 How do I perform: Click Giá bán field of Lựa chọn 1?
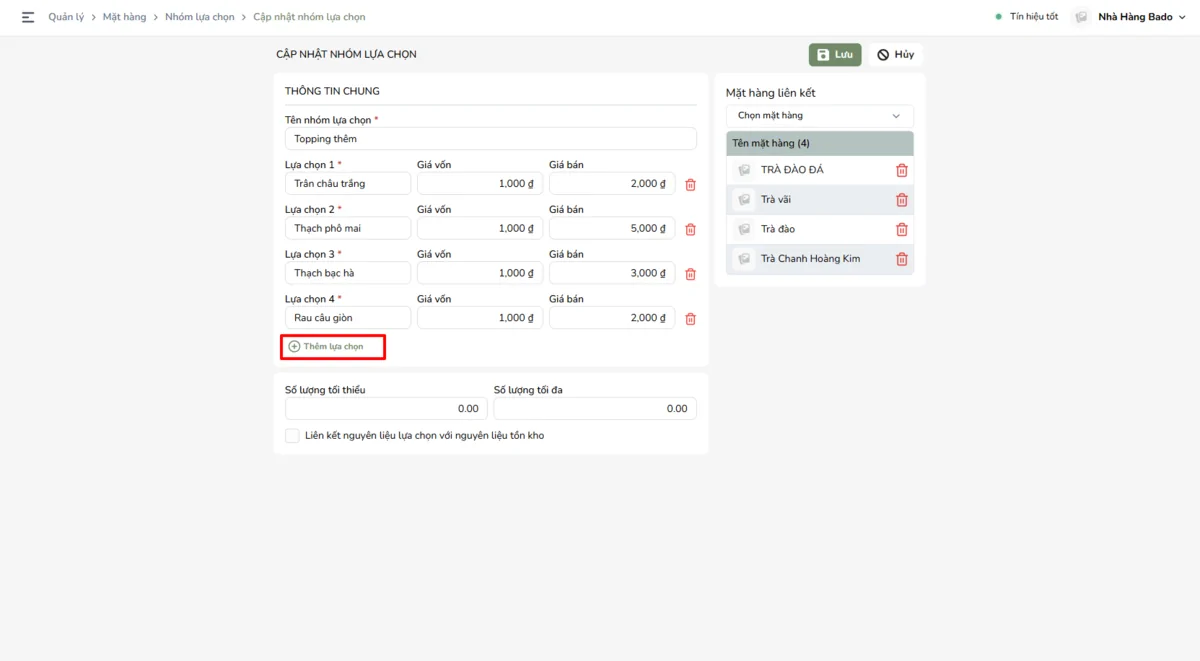tap(612, 184)
